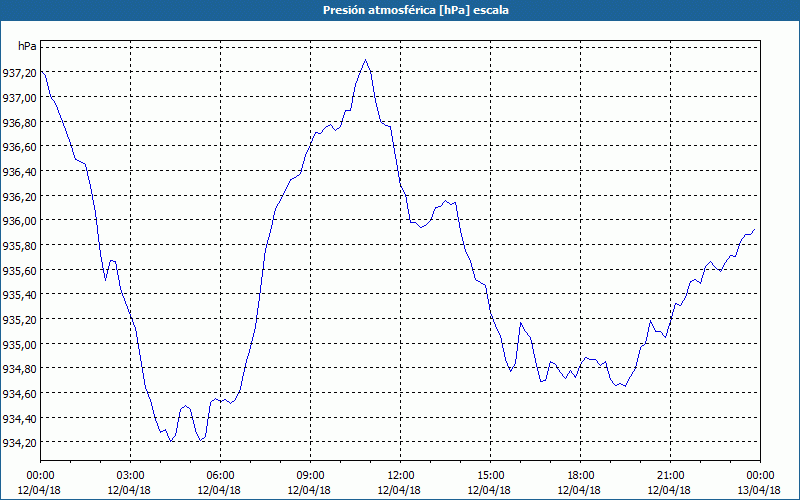This screenshot has width=800, height=500.
Task: Click the 936,00 axis value
Action: pyautogui.click(x=19, y=221)
